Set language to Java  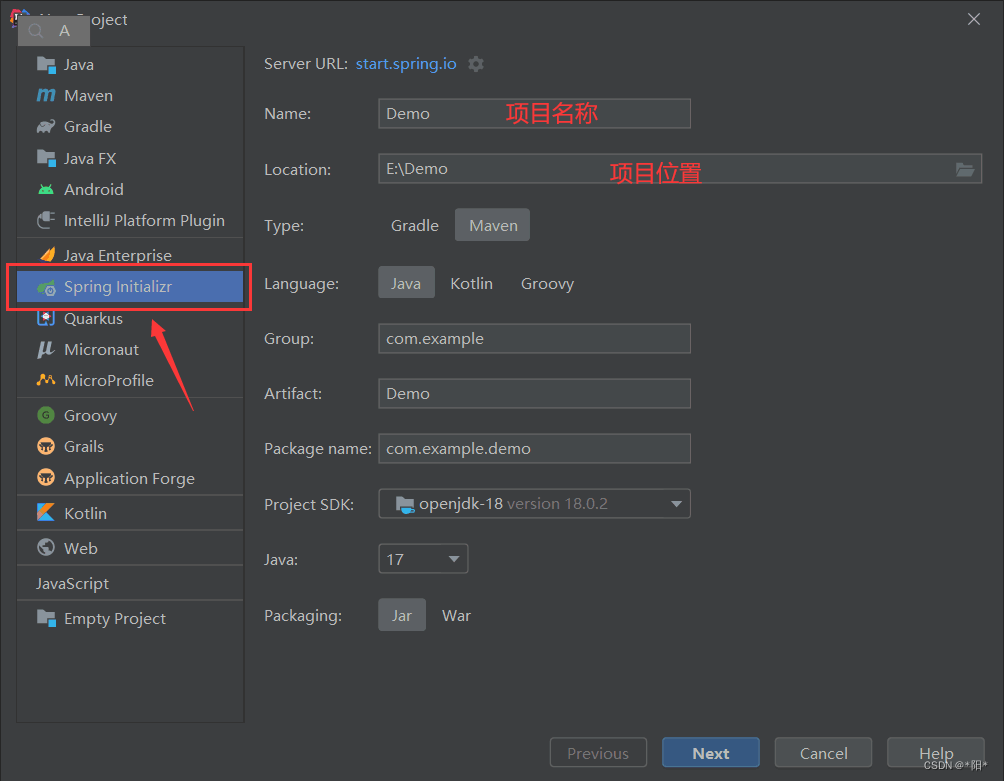coord(406,283)
